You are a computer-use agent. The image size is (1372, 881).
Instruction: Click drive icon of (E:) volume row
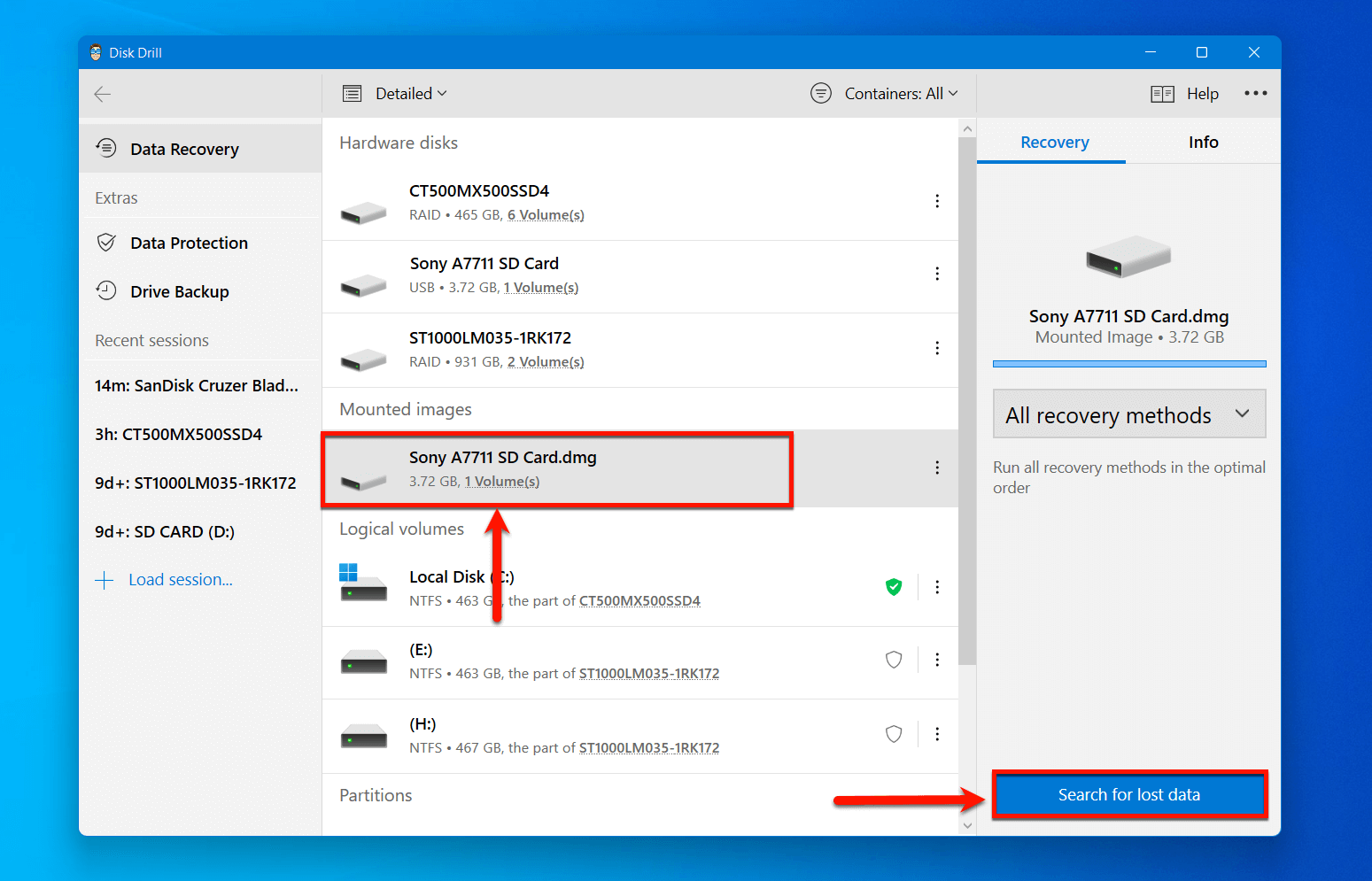[x=364, y=661]
